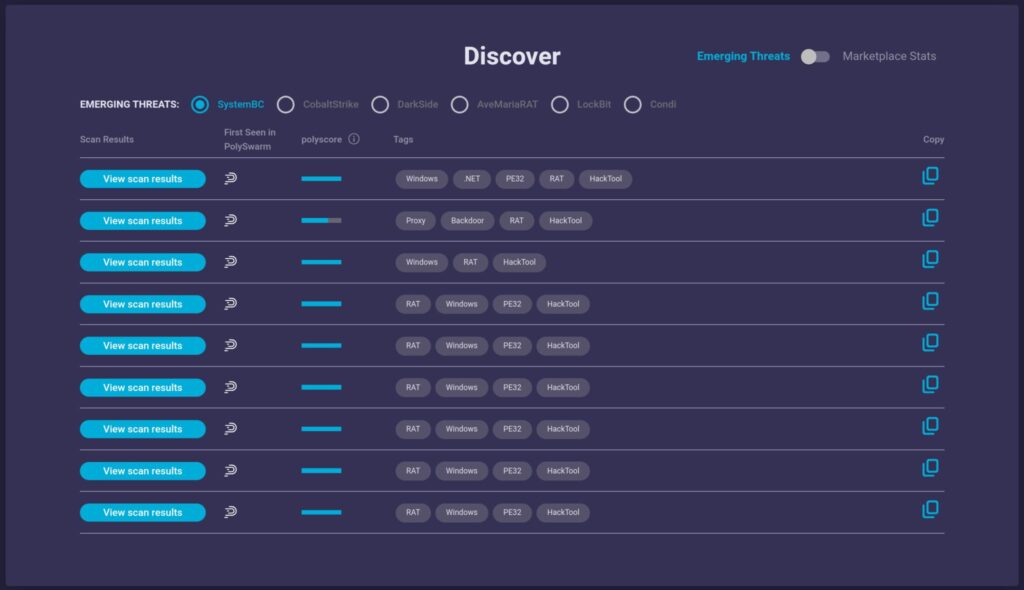Select the Condi radio button

click(633, 105)
